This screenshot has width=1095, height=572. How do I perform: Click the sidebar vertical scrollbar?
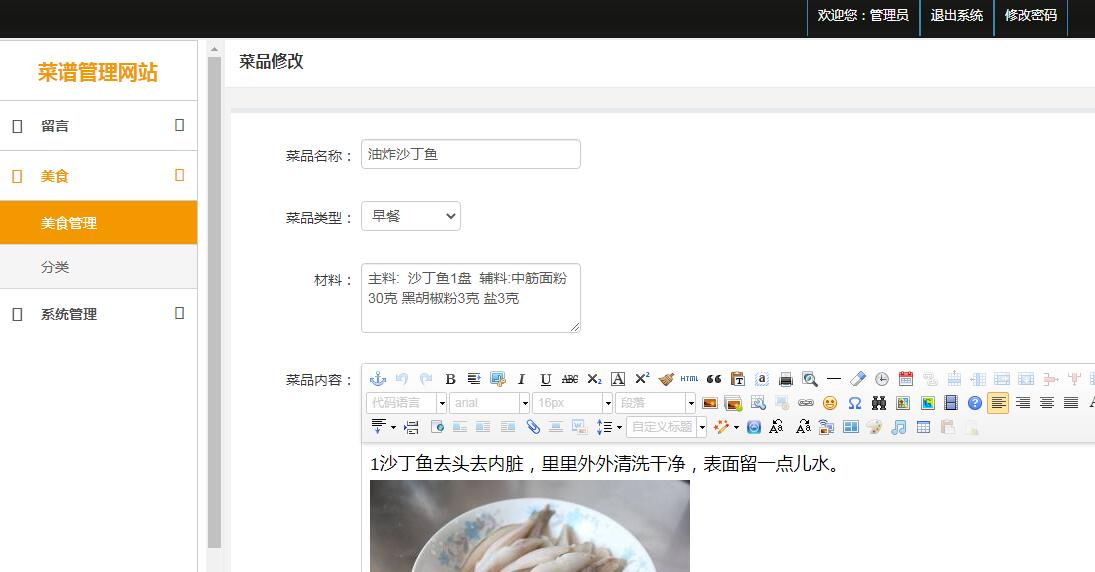[214, 302]
